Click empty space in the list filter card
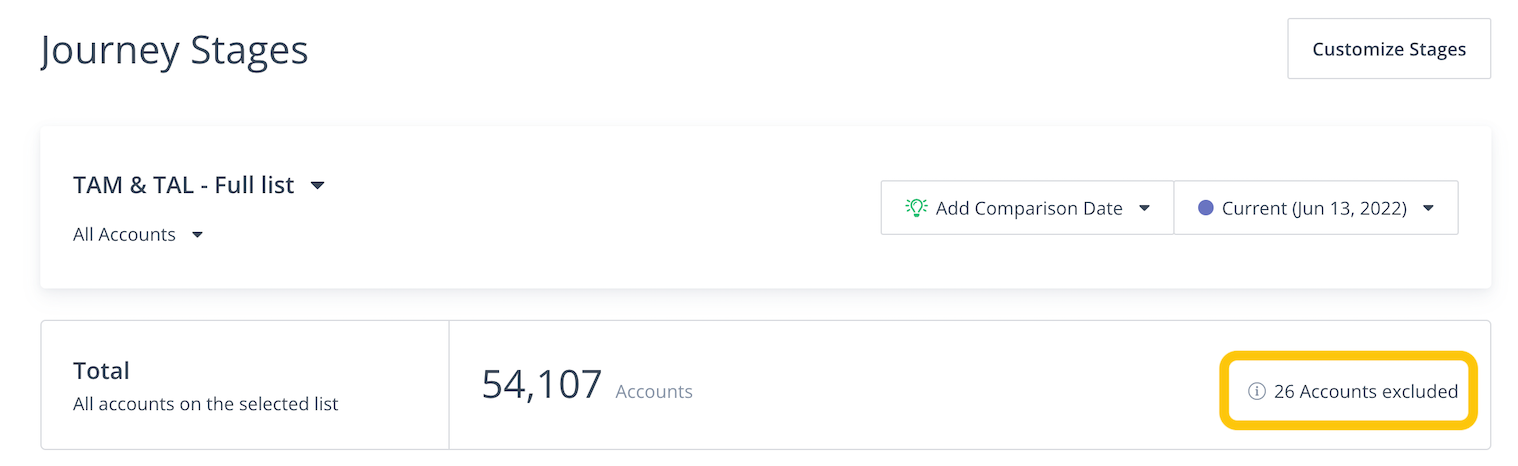This screenshot has height=466, width=1518. pos(600,210)
